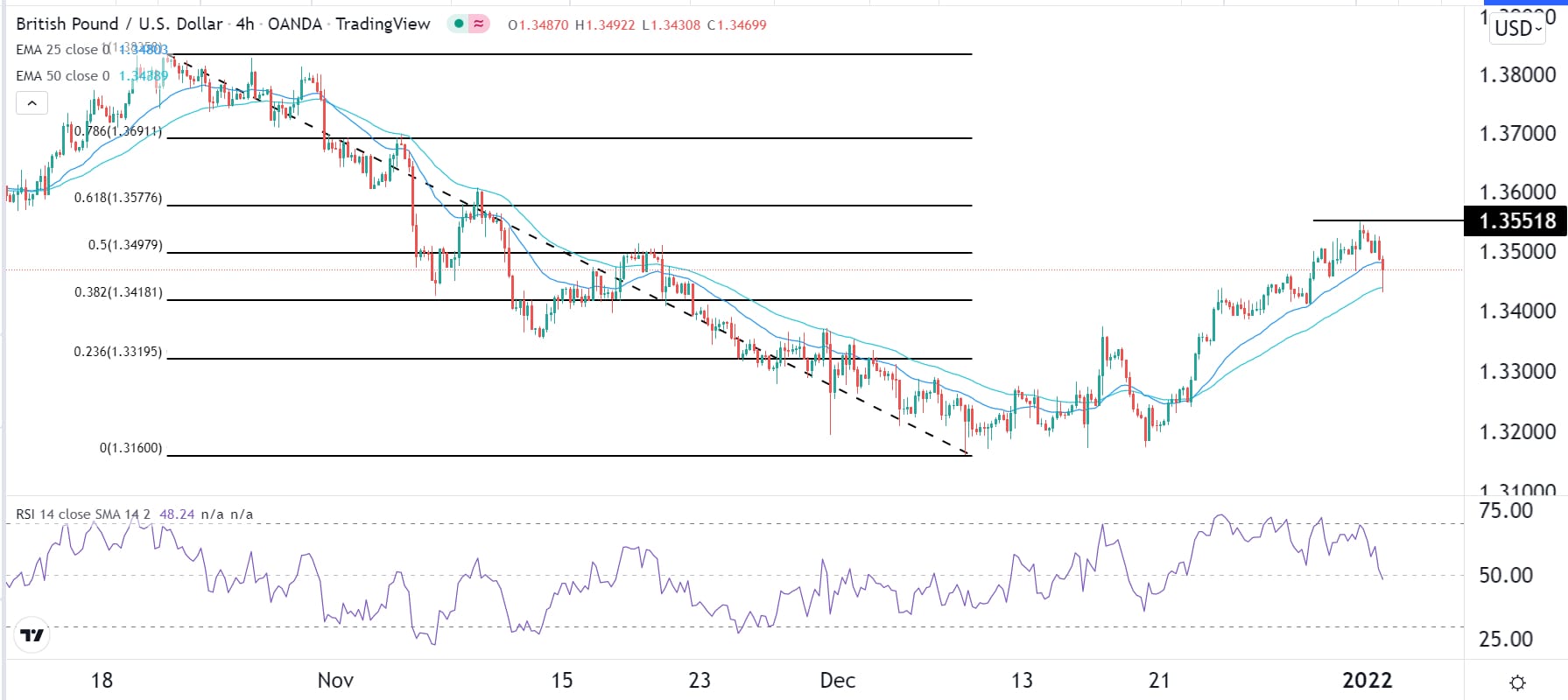Click the TradingView logo in bottom left
Viewport: 1568px width, 700px height.
[x=32, y=635]
